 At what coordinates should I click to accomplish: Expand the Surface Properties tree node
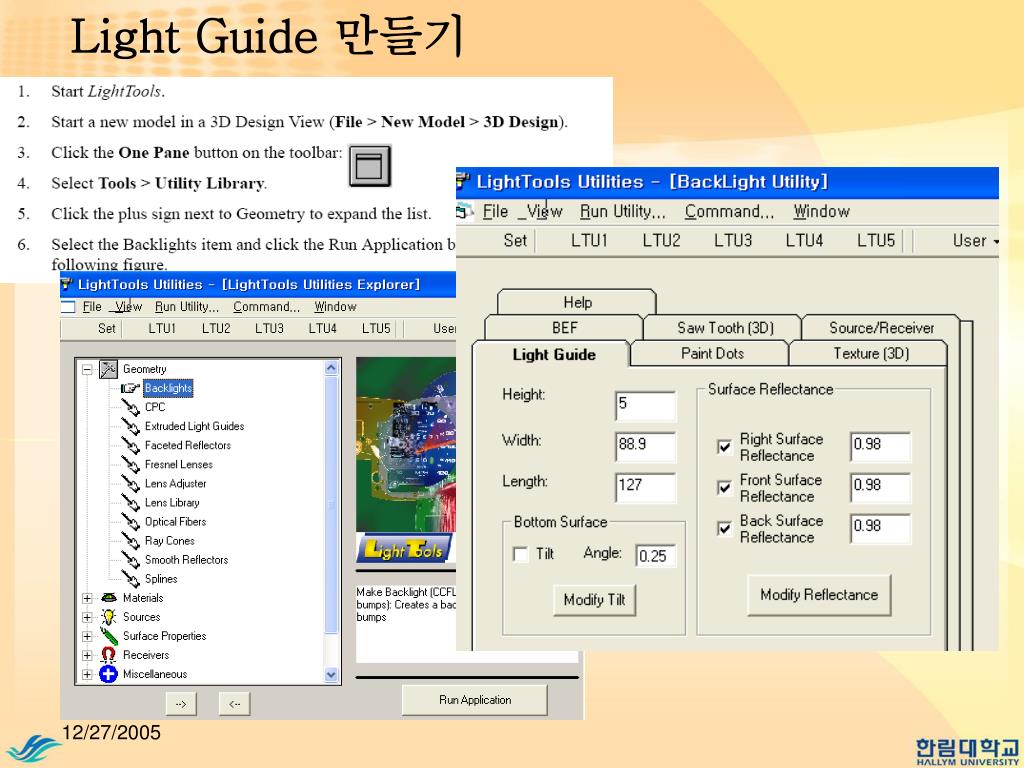[87, 636]
